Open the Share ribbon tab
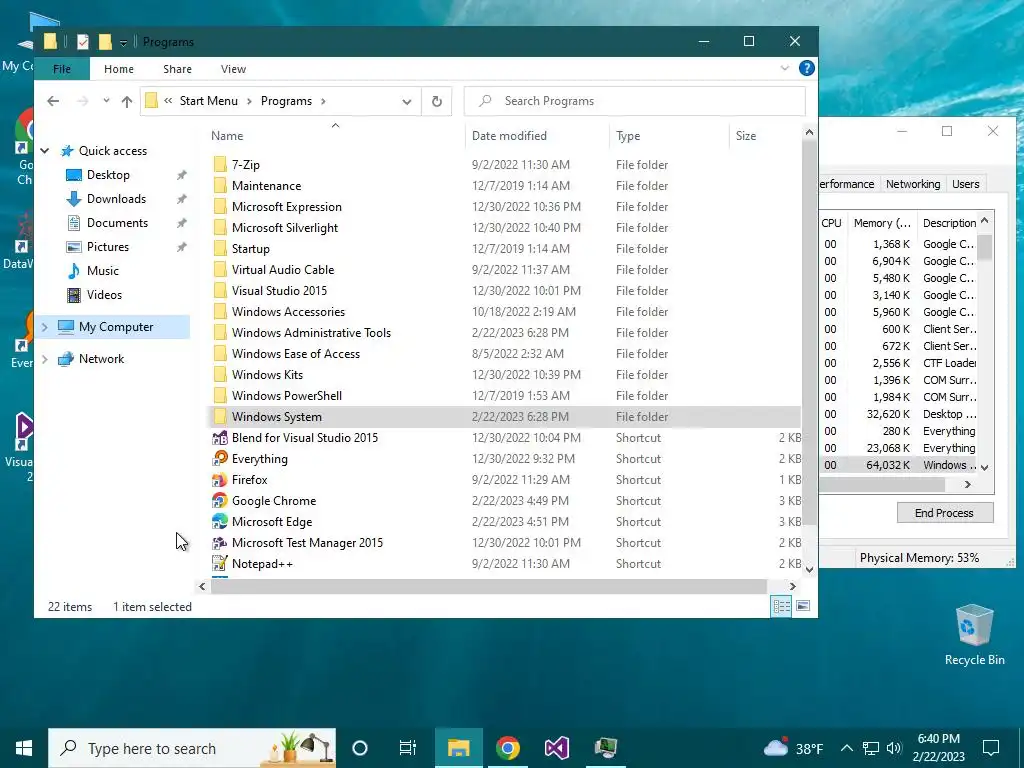1024x768 pixels. (178, 69)
